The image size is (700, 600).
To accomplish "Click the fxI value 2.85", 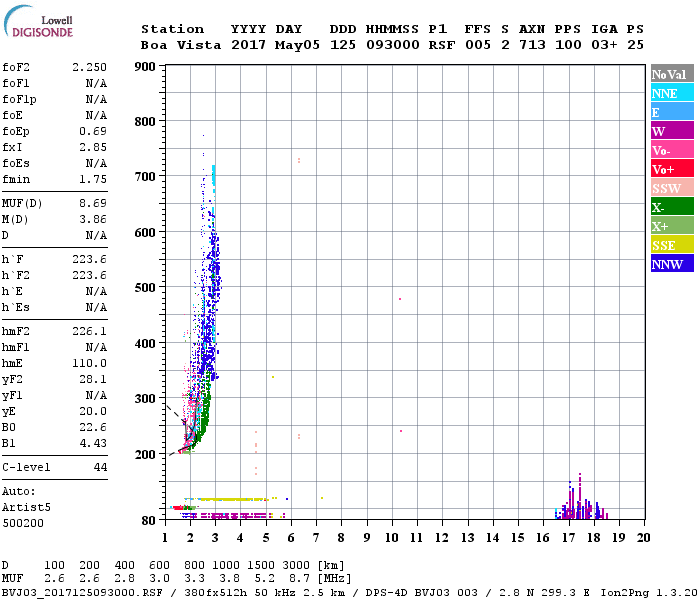I will point(93,147).
